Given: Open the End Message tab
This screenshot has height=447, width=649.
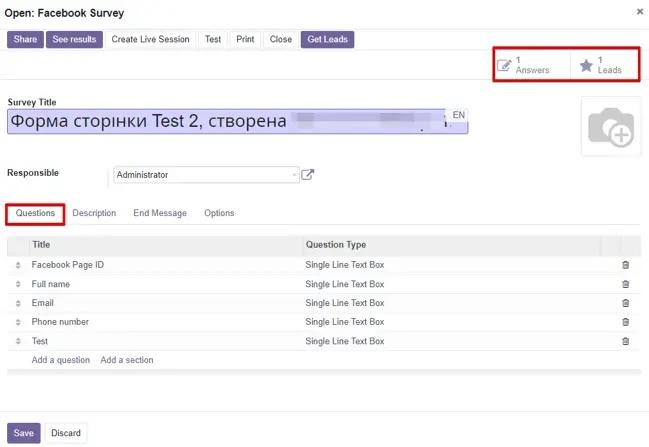Looking at the screenshot, I should click(160, 213).
